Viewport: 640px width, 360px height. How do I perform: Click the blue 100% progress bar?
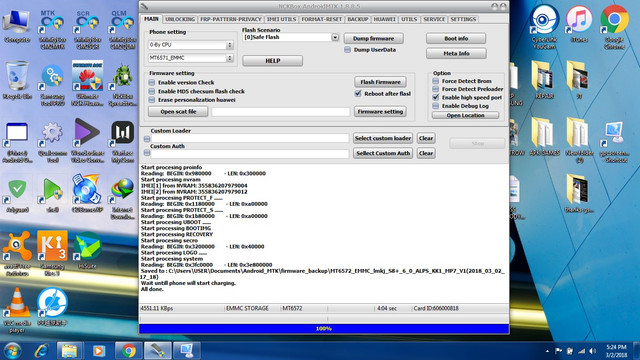click(x=324, y=329)
